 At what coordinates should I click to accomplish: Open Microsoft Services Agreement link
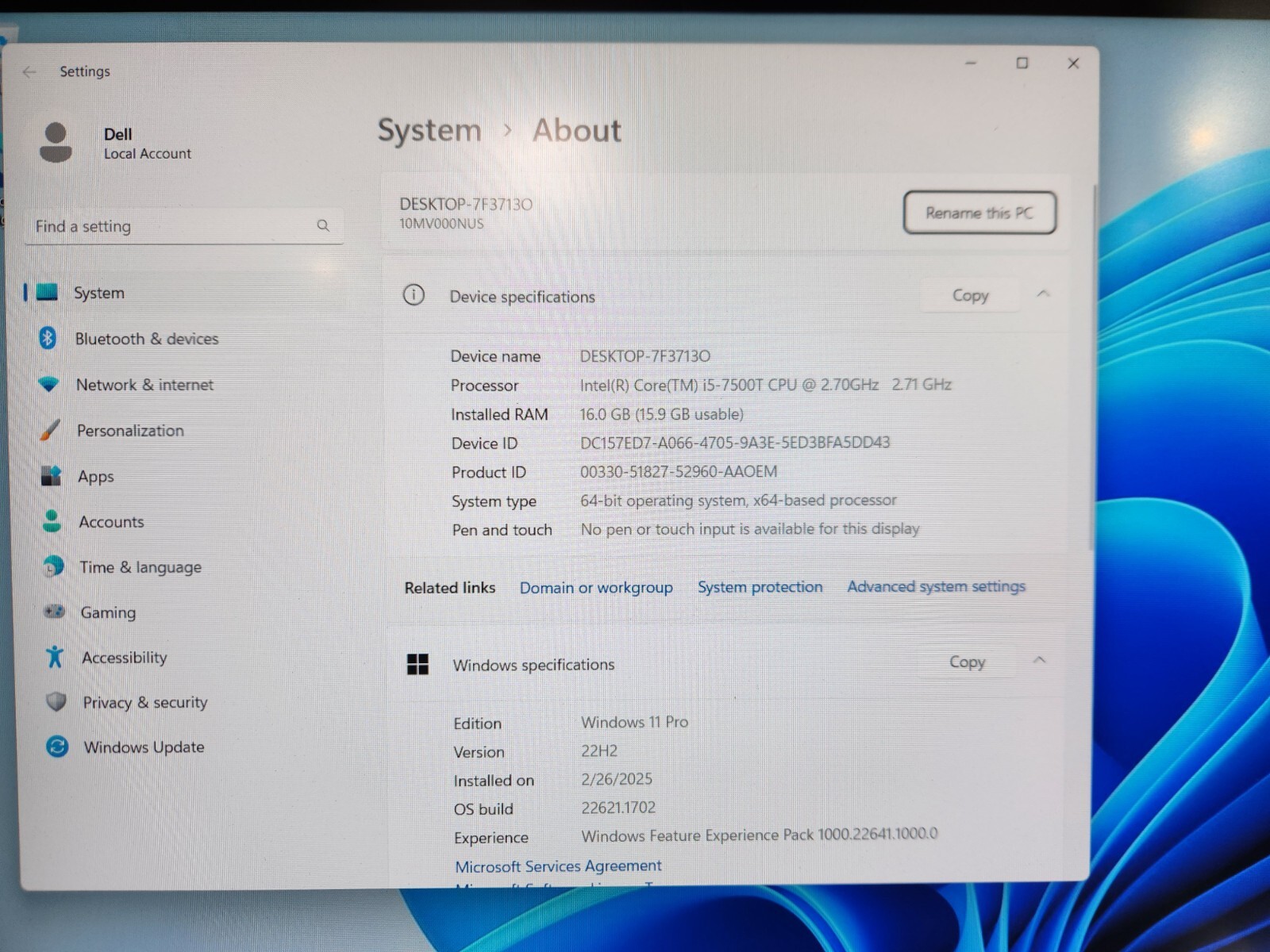point(558,866)
